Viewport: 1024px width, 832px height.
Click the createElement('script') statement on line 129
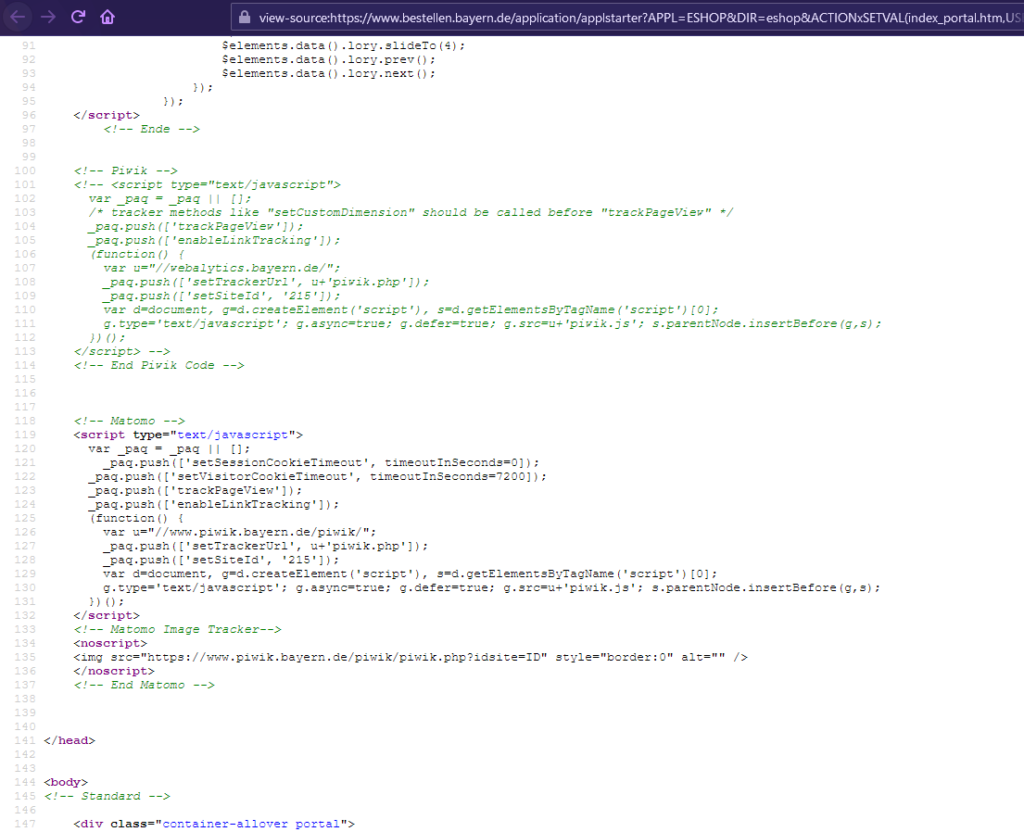pyautogui.click(x=410, y=574)
